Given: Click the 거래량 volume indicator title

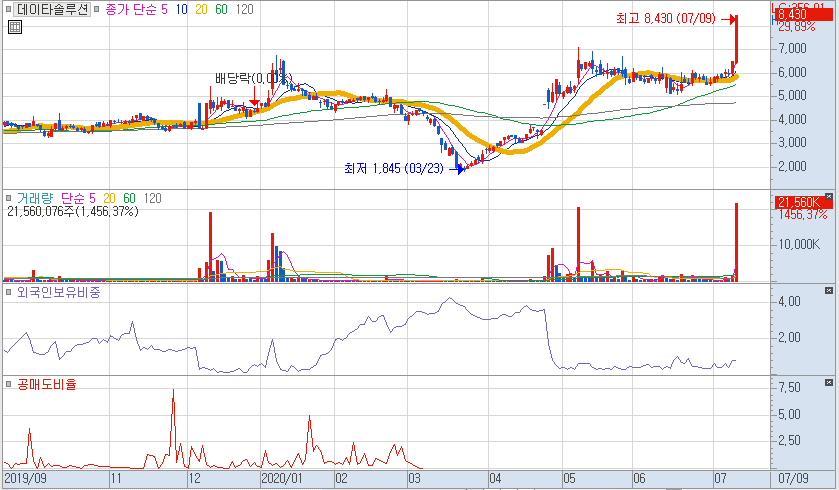Looking at the screenshot, I should tap(35, 198).
